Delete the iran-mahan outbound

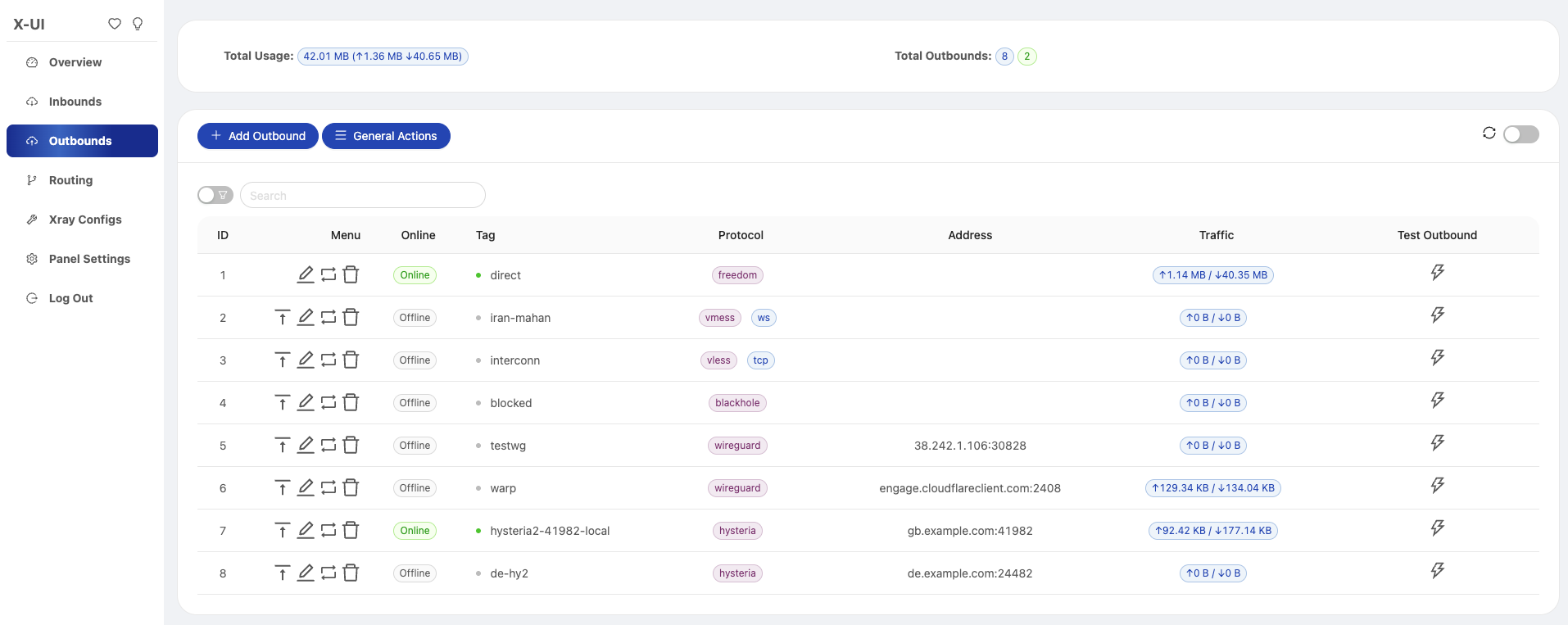pyautogui.click(x=351, y=317)
